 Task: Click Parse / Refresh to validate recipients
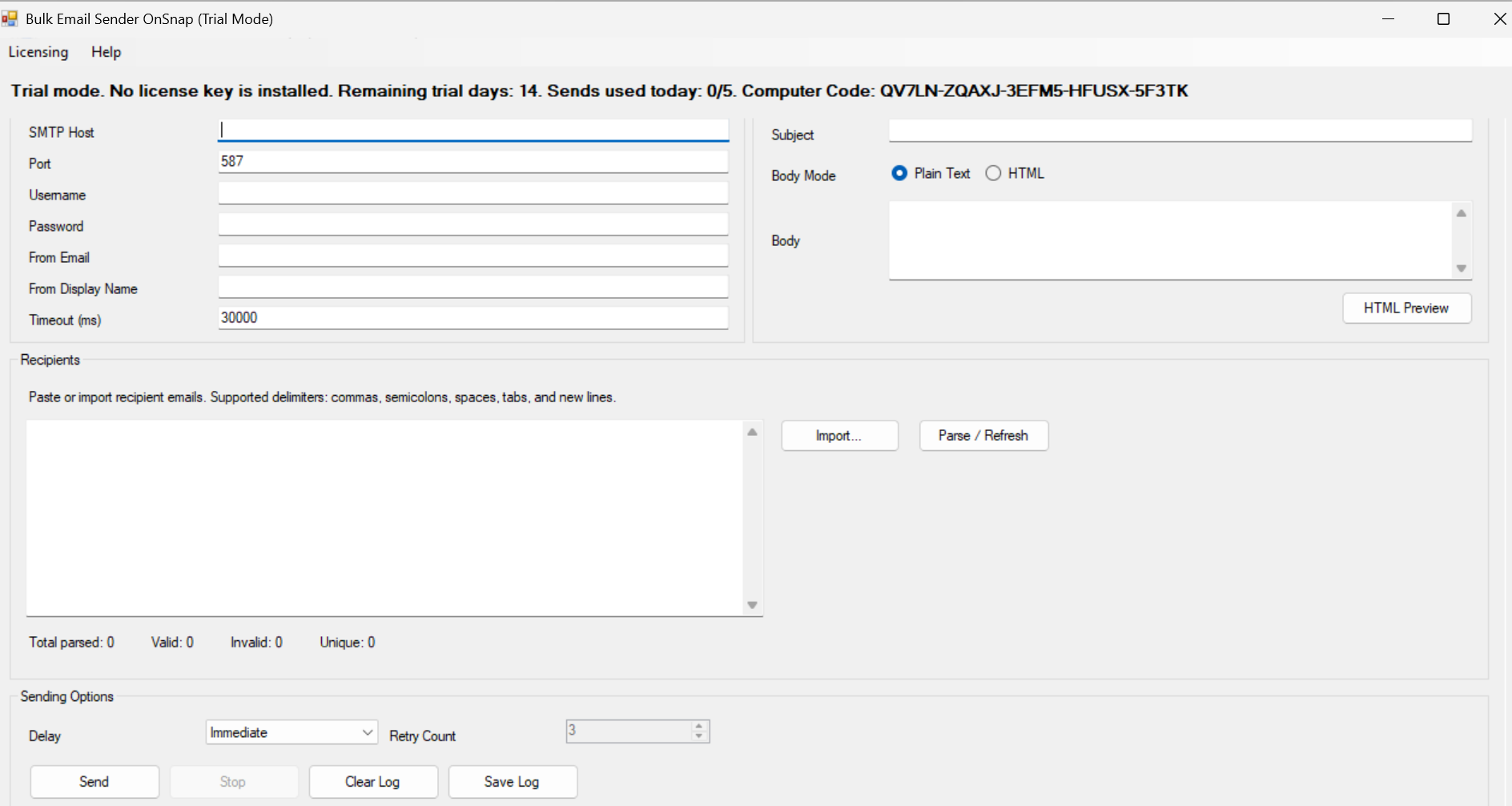coord(983,435)
